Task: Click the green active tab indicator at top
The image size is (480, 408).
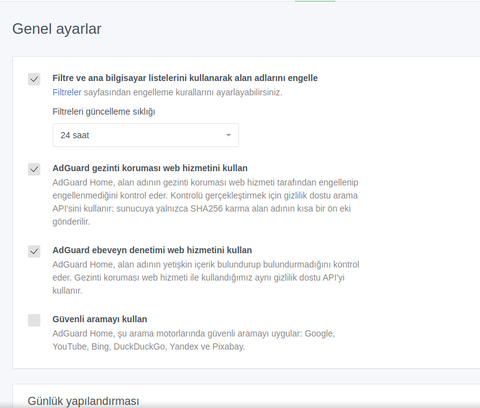Action: pyautogui.click(x=315, y=1)
